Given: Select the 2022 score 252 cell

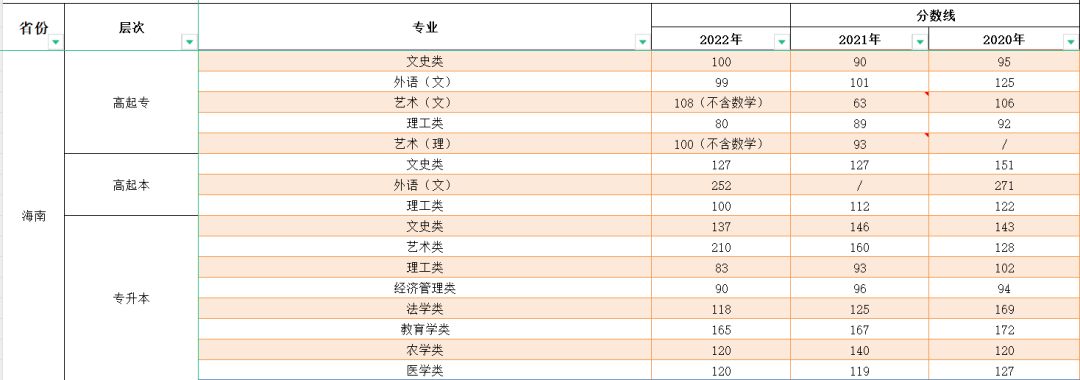Looking at the screenshot, I should (721, 185).
